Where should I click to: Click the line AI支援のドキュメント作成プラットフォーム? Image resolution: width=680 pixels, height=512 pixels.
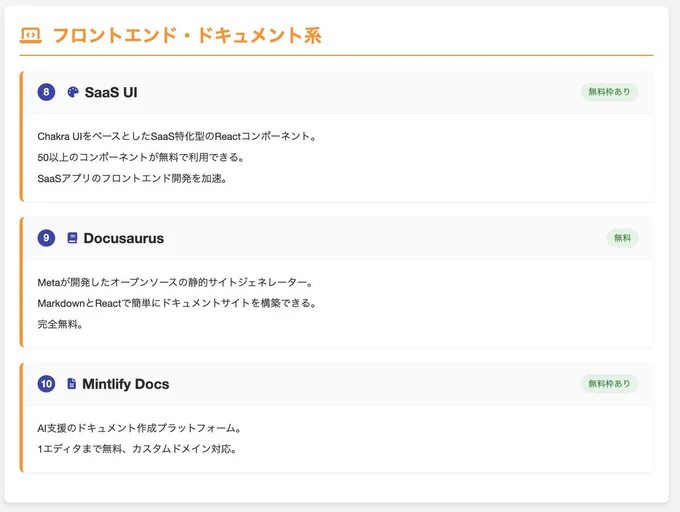tap(139, 428)
